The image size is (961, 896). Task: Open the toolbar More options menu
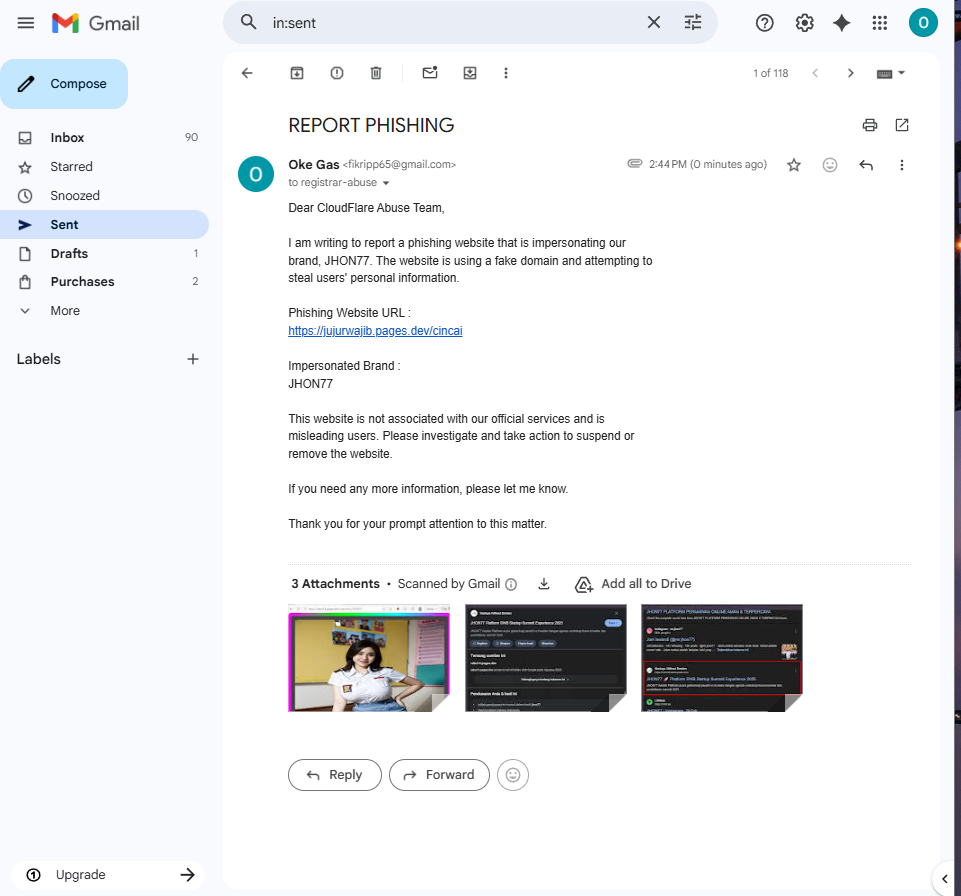[506, 74]
